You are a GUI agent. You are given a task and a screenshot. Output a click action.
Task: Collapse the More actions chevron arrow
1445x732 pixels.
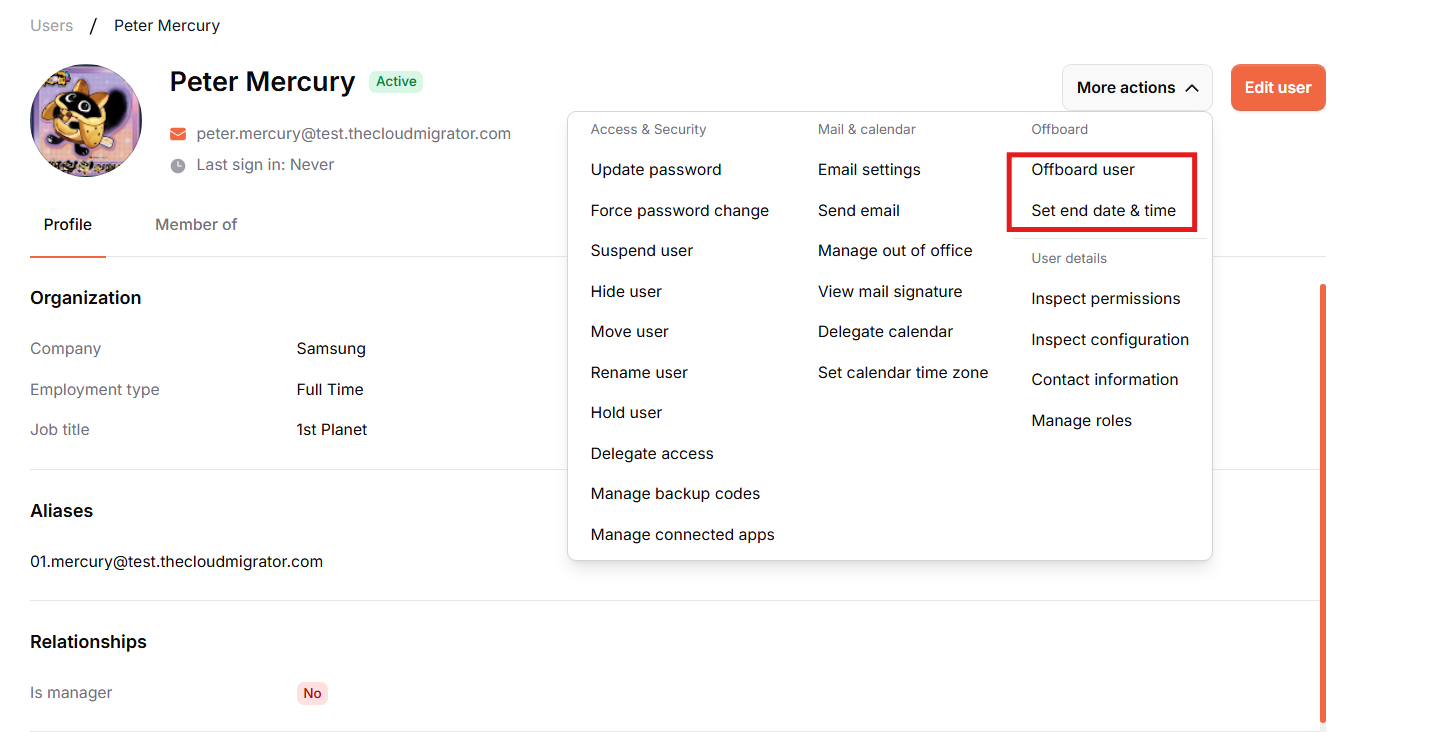tap(1192, 88)
